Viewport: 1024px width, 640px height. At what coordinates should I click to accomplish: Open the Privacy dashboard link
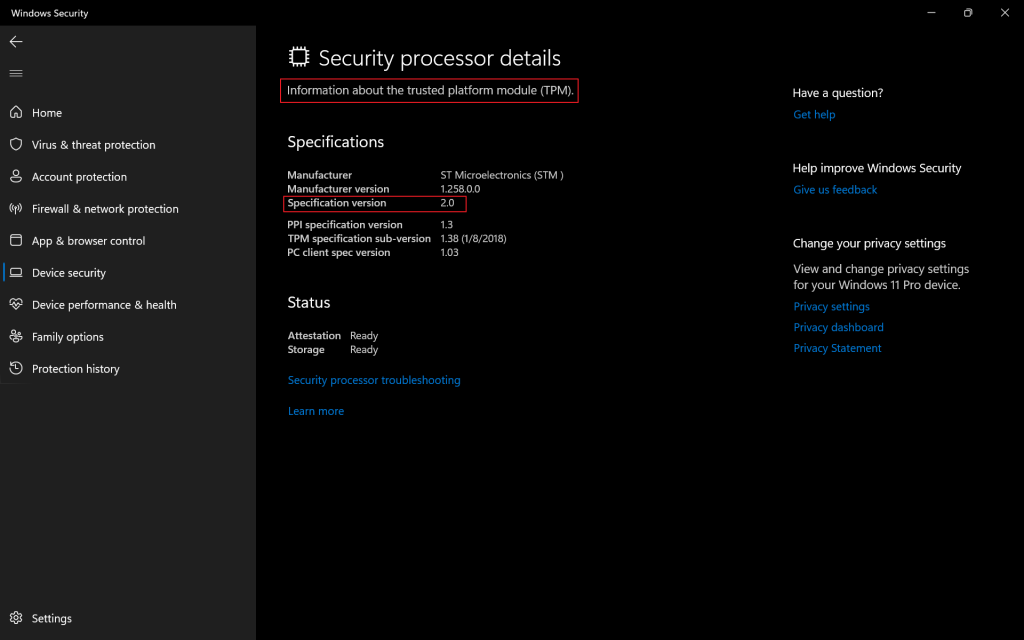838,328
